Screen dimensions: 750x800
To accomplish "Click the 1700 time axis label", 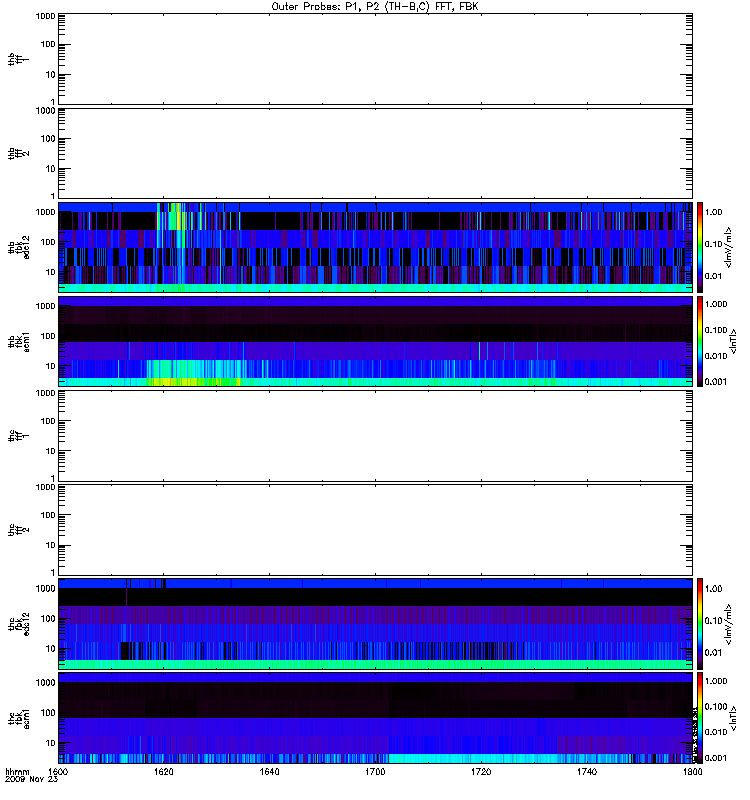I will click(x=375, y=772).
